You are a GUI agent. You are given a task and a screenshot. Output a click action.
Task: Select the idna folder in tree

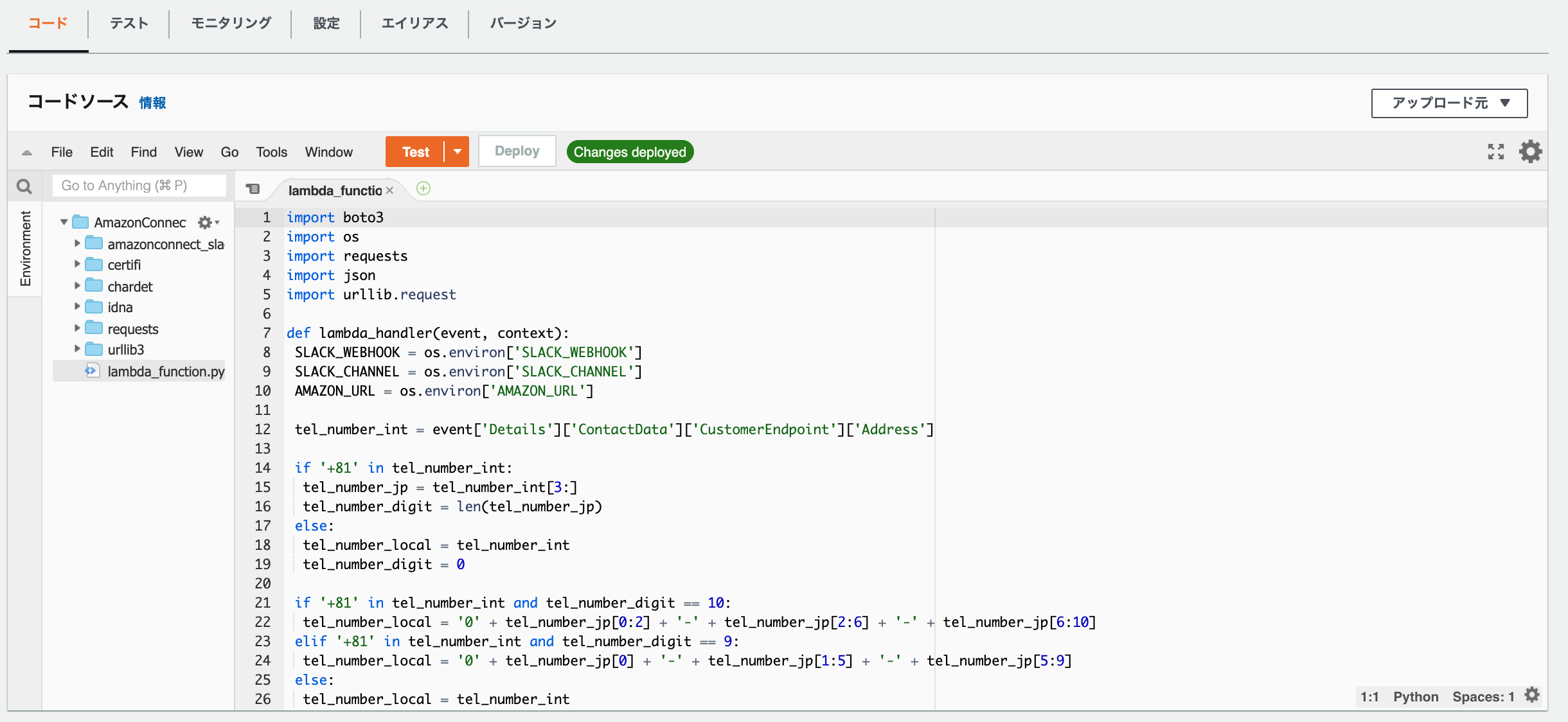click(120, 307)
